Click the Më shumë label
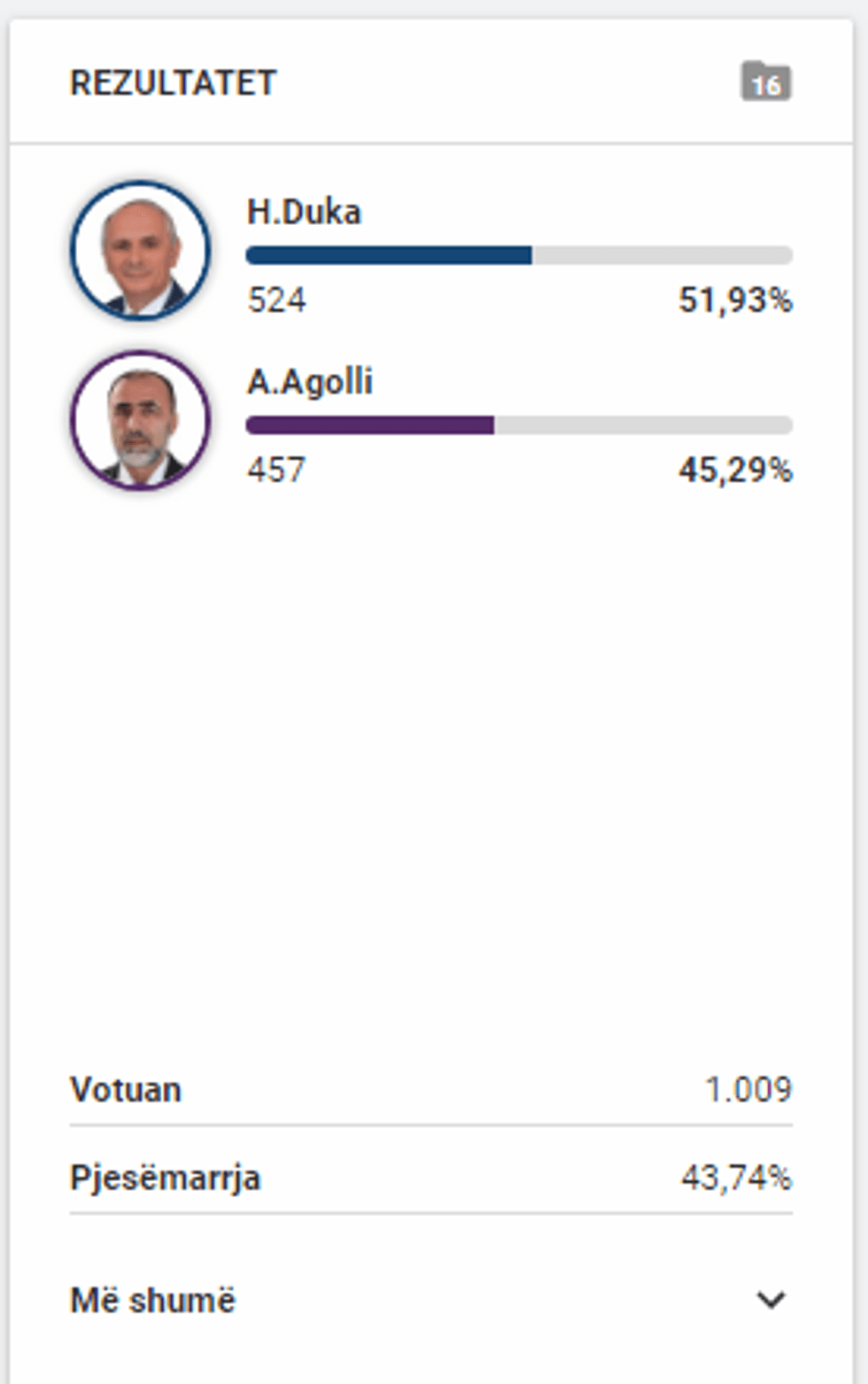This screenshot has height=1384, width=868. pyautogui.click(x=152, y=1299)
